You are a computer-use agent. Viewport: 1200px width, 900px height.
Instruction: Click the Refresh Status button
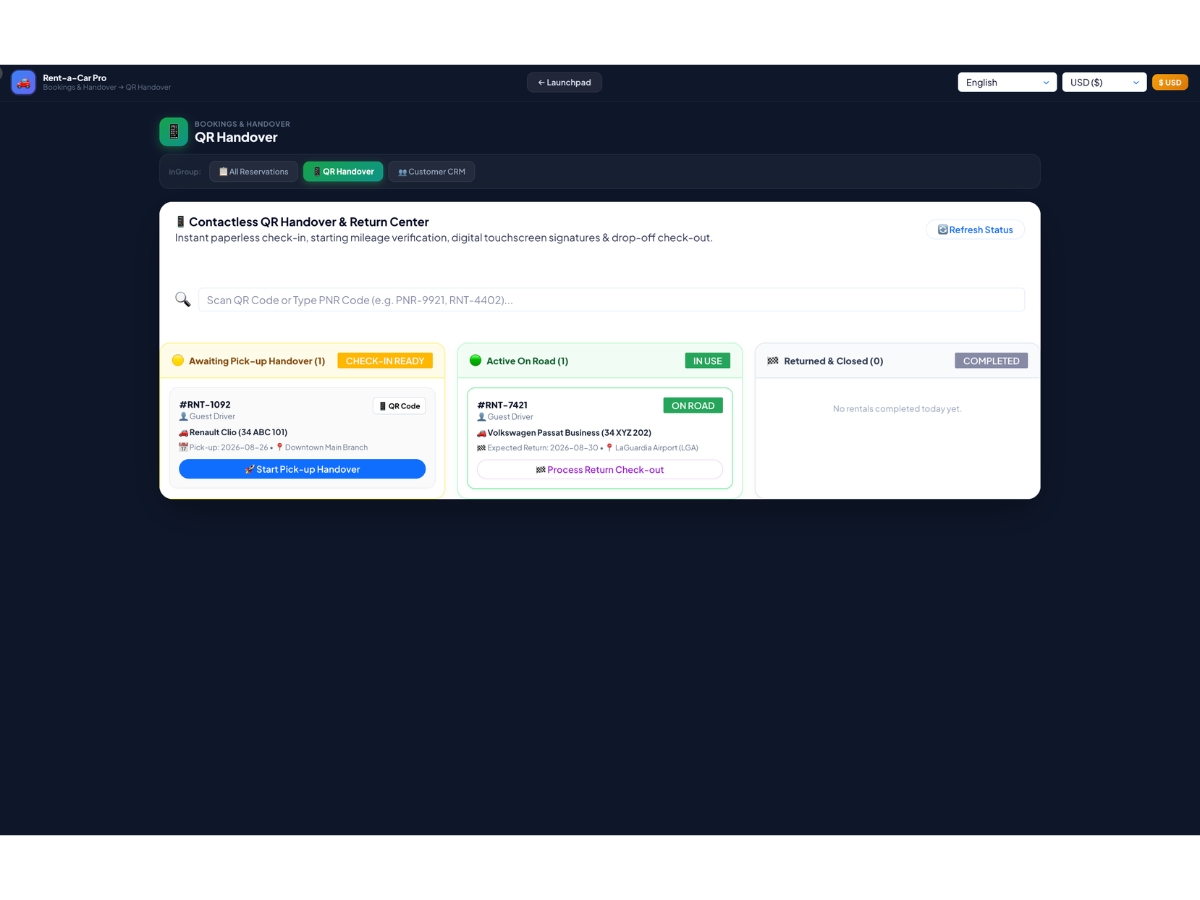point(975,230)
